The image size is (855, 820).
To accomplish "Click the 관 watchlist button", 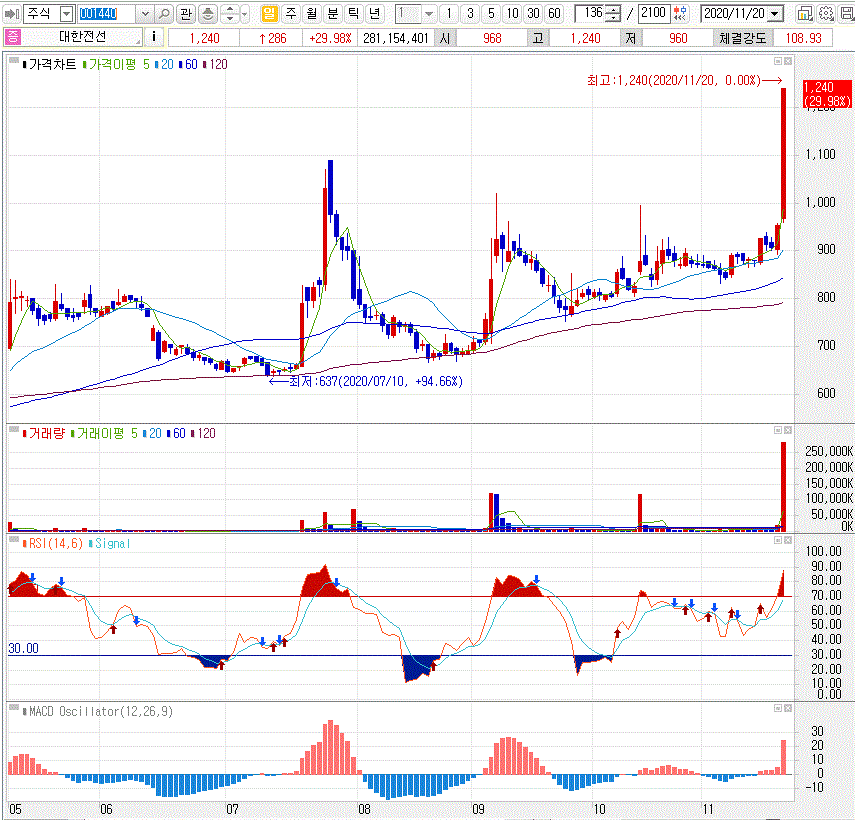I will click(186, 14).
